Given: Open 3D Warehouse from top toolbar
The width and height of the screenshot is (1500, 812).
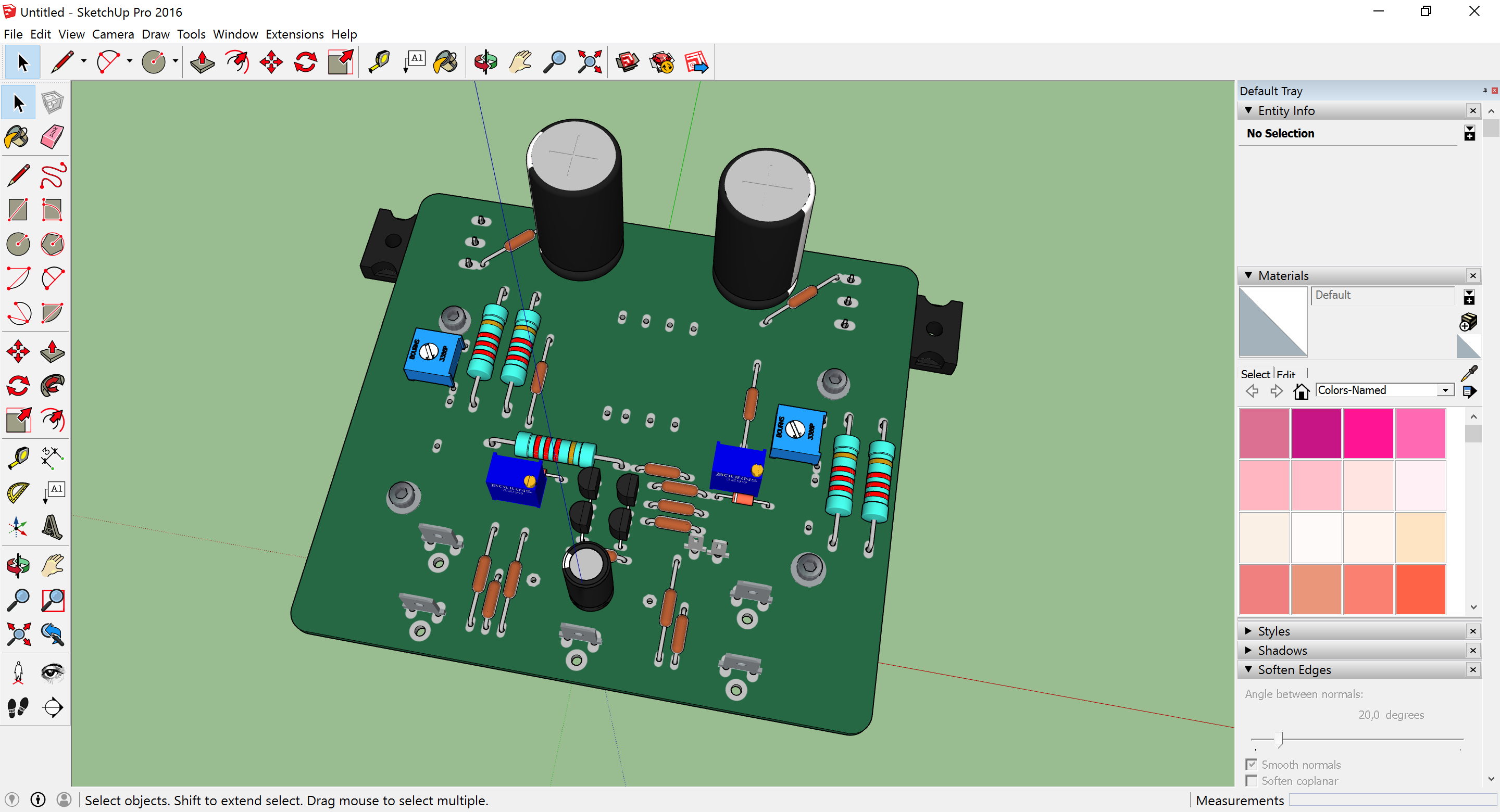Looking at the screenshot, I should tap(627, 62).
